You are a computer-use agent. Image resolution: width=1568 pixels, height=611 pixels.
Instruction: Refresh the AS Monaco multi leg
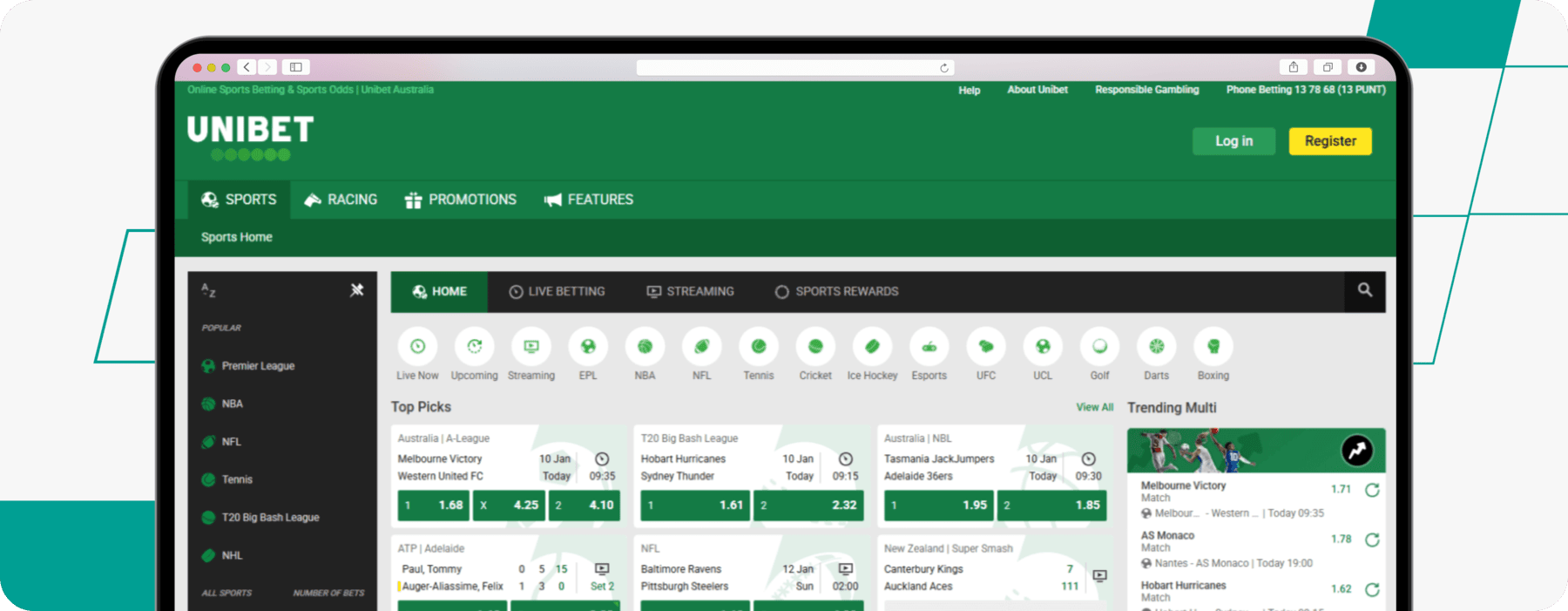click(1372, 540)
